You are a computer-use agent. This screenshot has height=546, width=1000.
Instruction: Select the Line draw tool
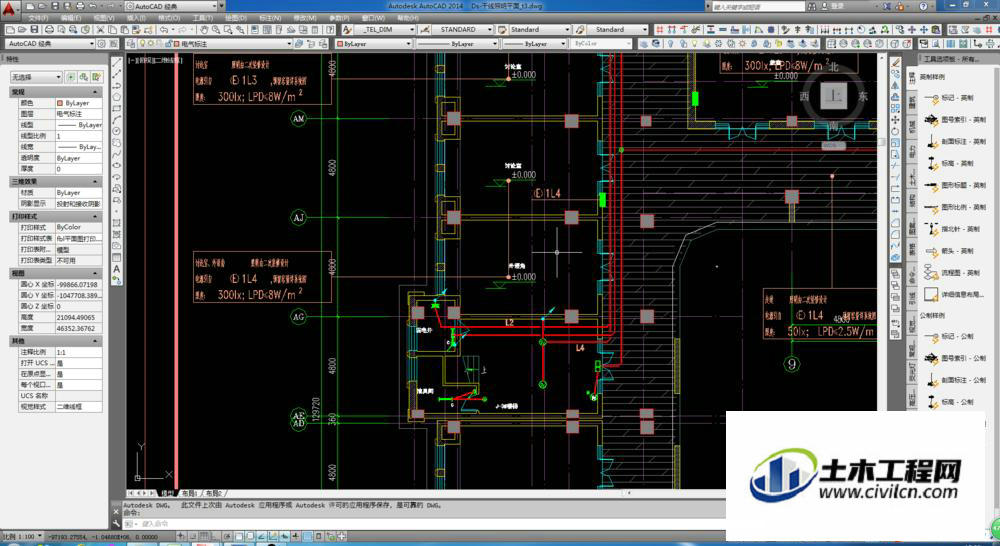click(x=117, y=63)
